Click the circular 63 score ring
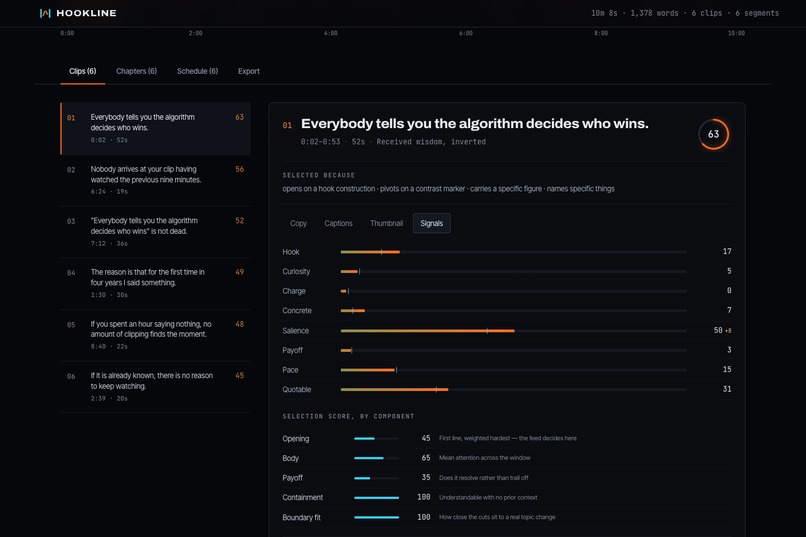This screenshot has width=806, height=537. click(713, 134)
